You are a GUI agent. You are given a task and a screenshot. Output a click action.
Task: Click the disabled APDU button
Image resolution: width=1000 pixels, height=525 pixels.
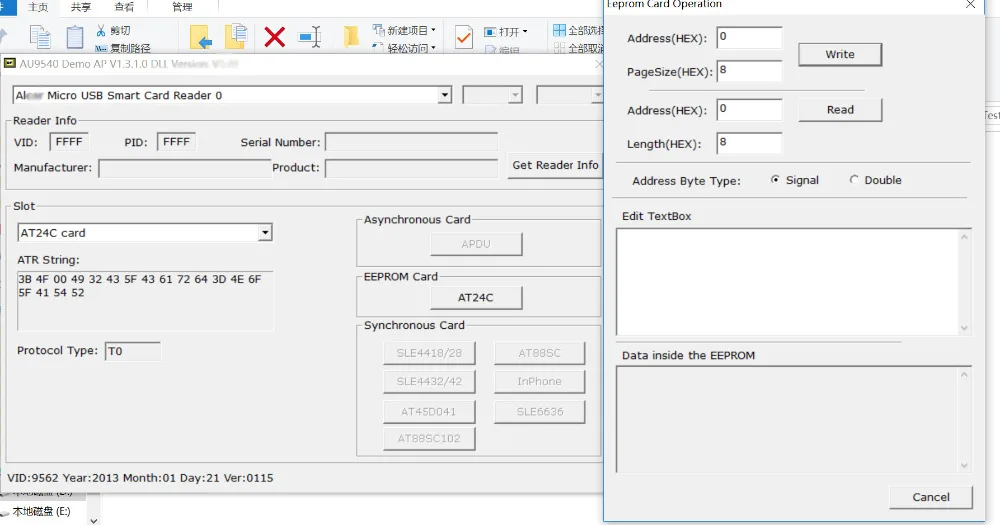pos(476,244)
